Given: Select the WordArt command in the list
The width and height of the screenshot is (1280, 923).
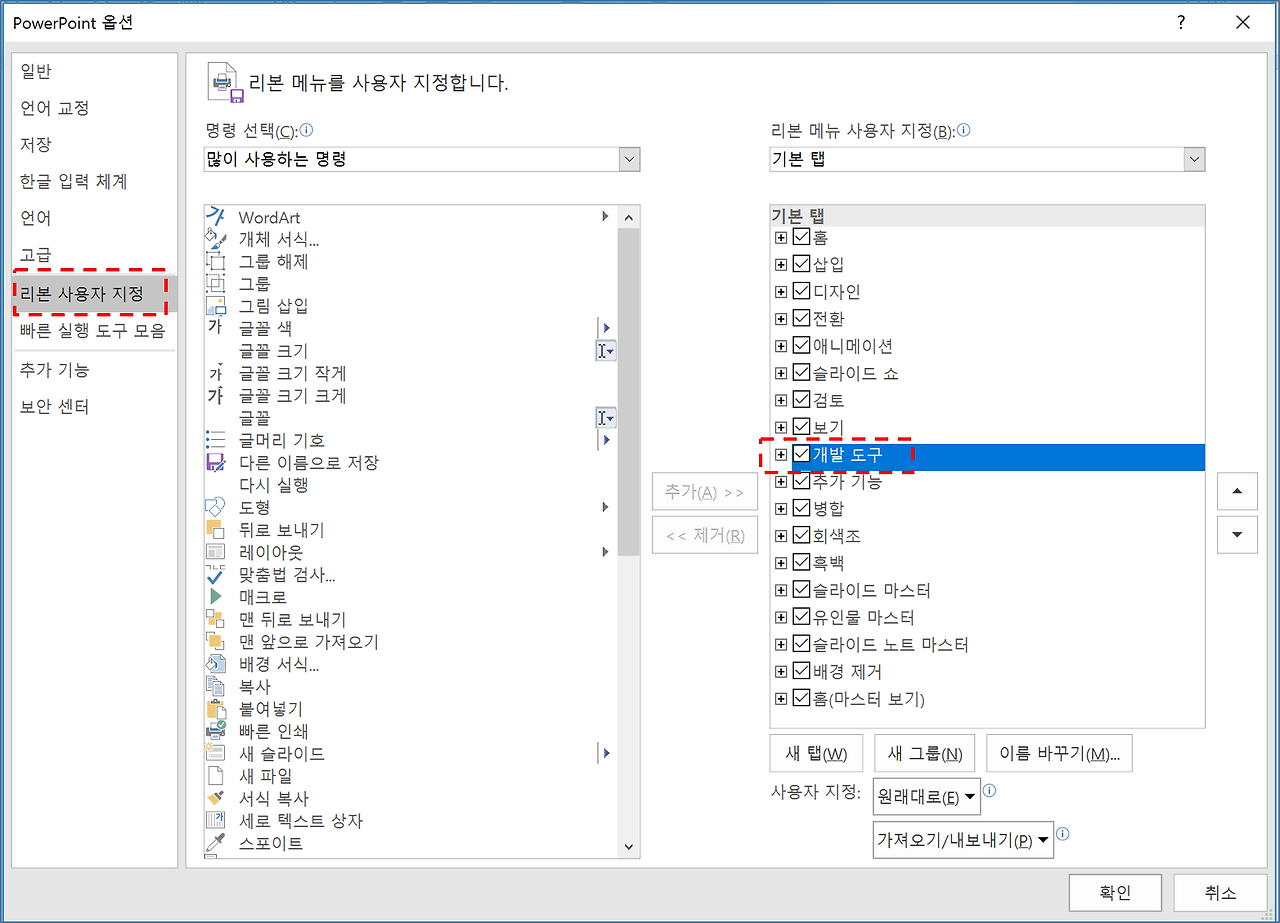Looking at the screenshot, I should tap(268, 217).
